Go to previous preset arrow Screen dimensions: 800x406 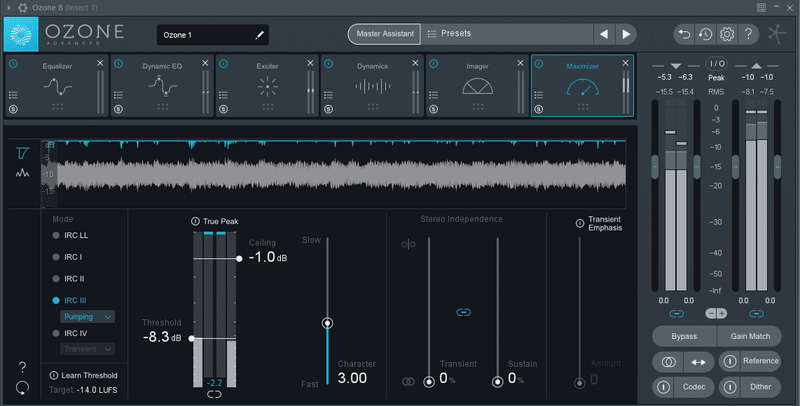tap(604, 34)
